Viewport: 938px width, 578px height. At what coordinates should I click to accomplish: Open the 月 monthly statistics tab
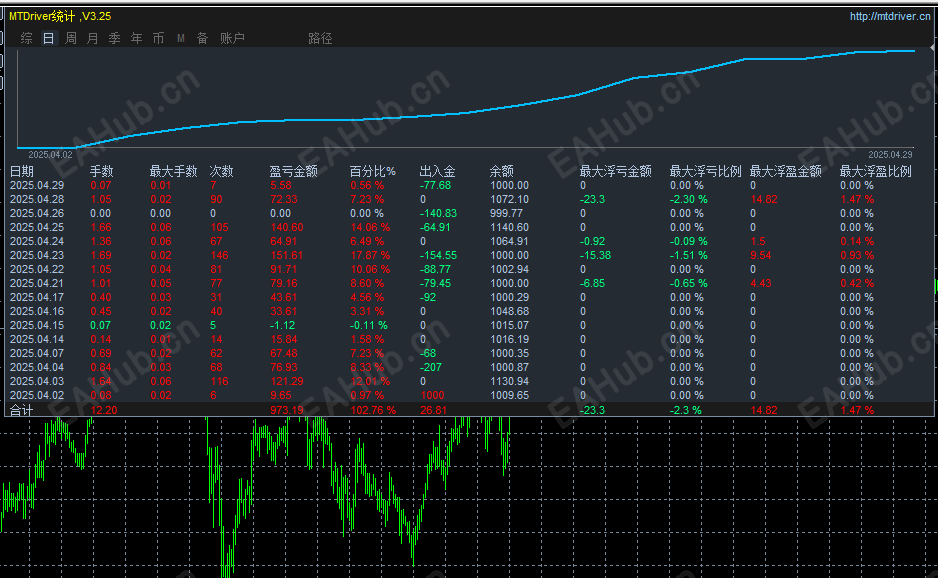tap(92, 38)
